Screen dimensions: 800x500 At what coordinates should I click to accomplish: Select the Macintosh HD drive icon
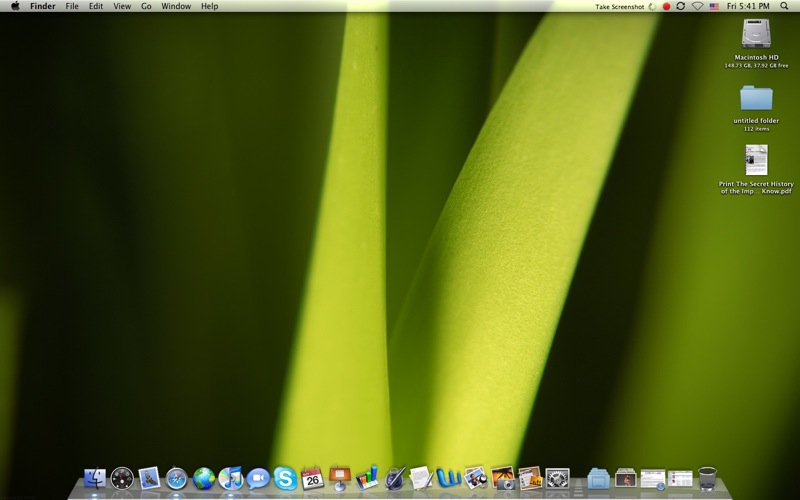pyautogui.click(x=756, y=34)
